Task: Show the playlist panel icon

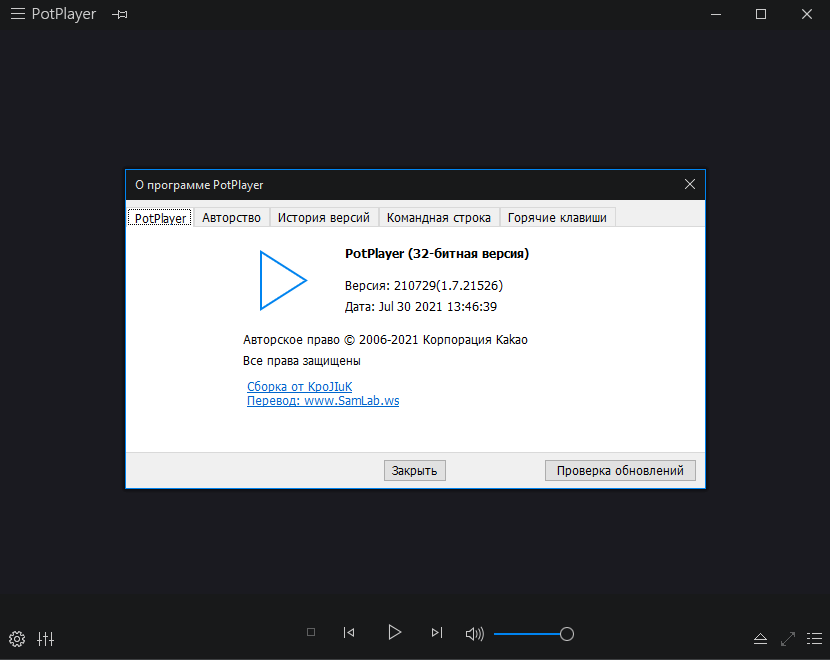Action: [x=815, y=639]
